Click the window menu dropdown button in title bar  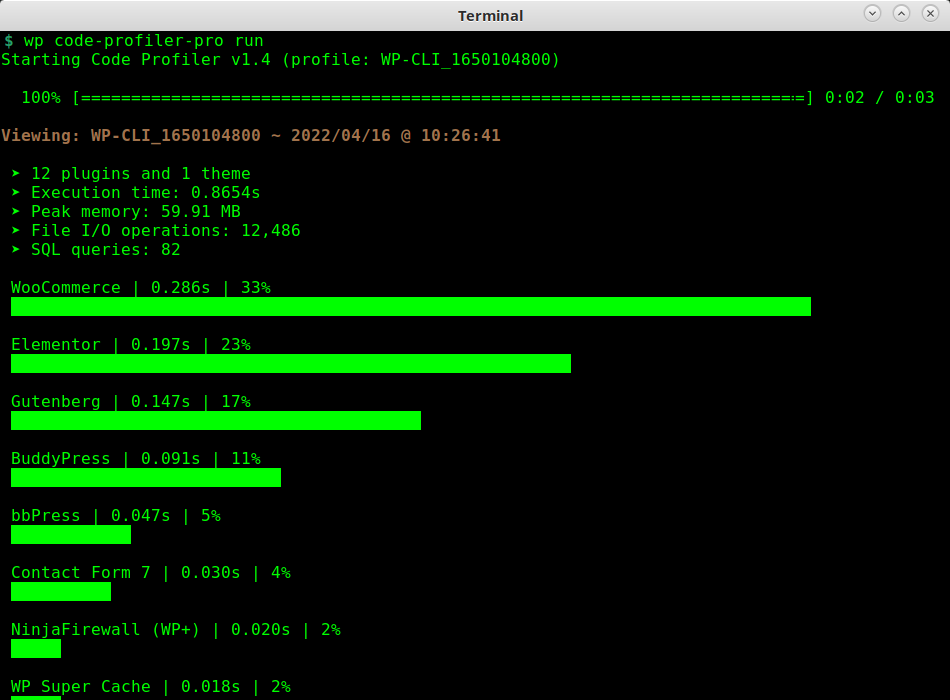[872, 13]
